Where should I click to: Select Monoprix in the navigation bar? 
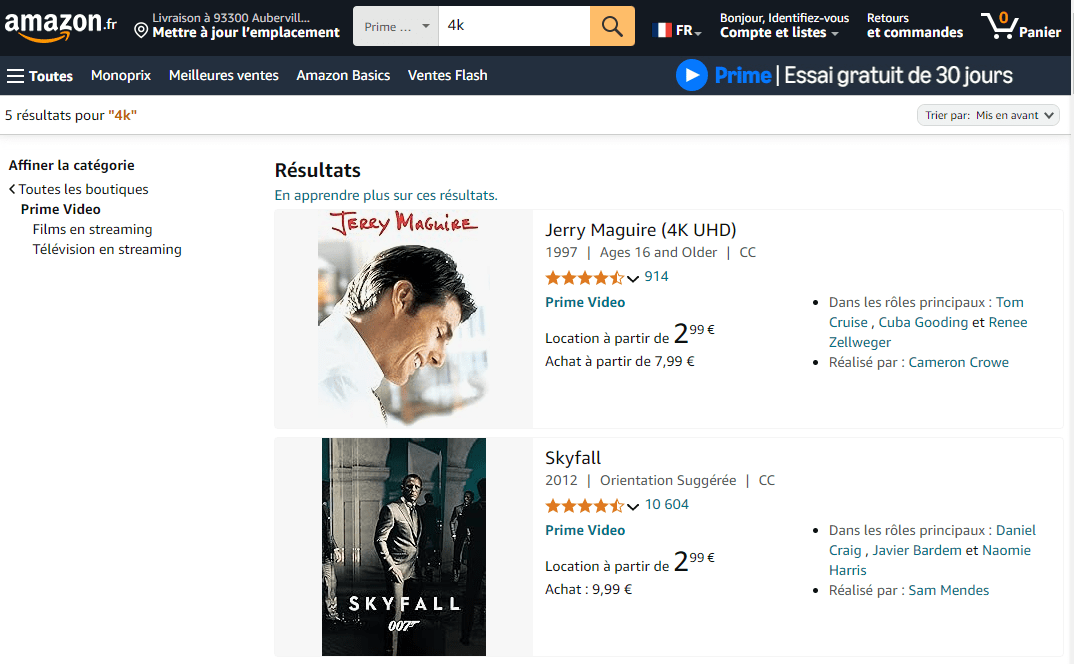click(x=120, y=75)
